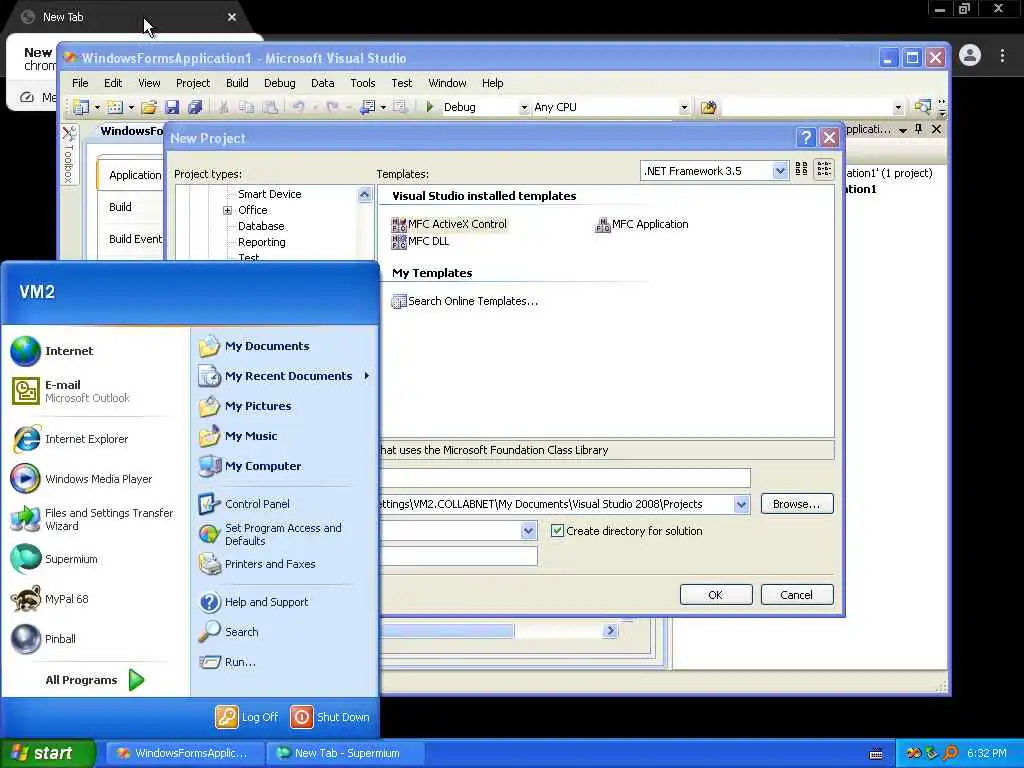This screenshot has height=768, width=1024.
Task: Click Log Off button
Action: coord(248,717)
